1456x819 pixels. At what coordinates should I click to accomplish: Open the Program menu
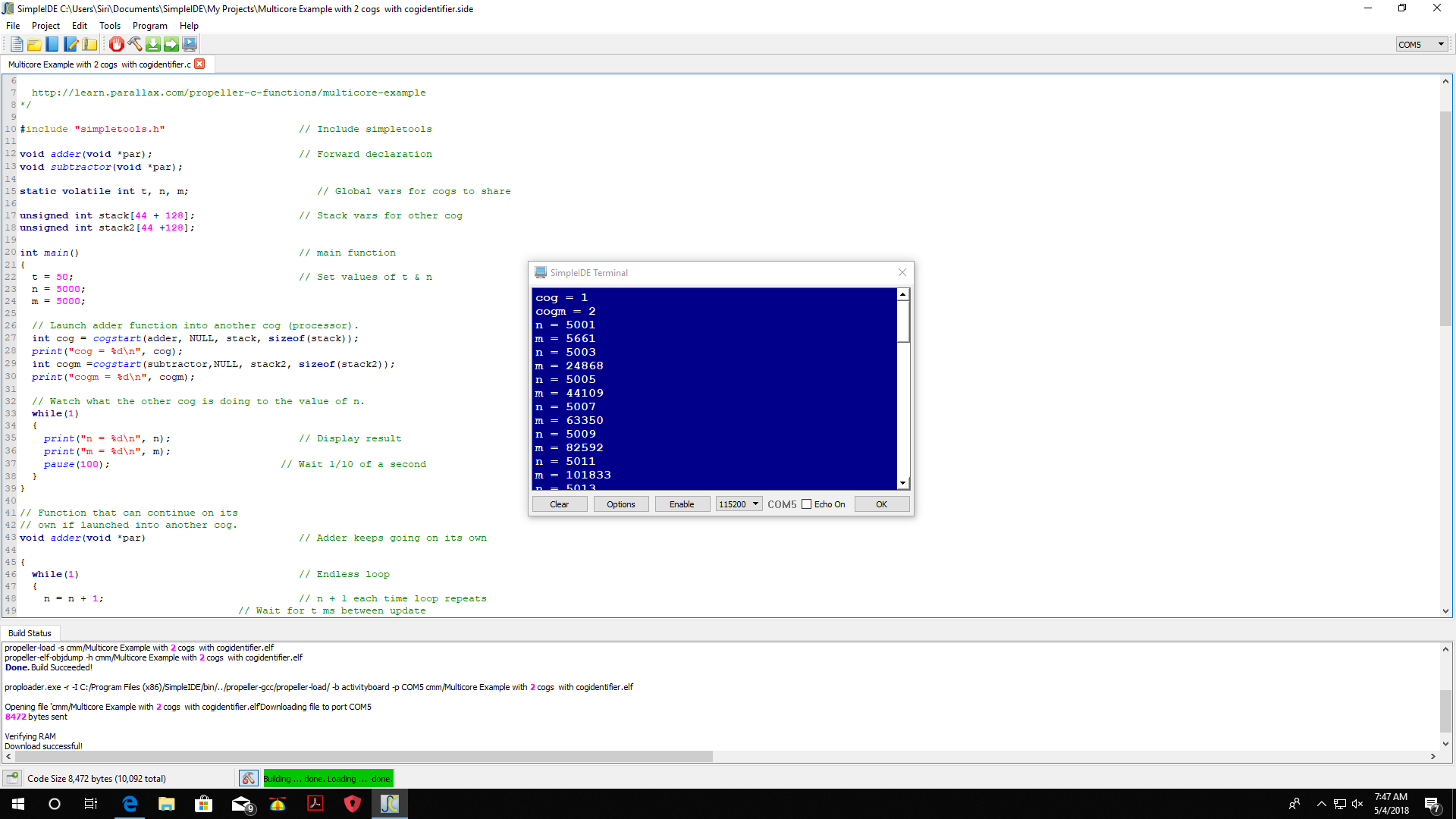click(149, 25)
